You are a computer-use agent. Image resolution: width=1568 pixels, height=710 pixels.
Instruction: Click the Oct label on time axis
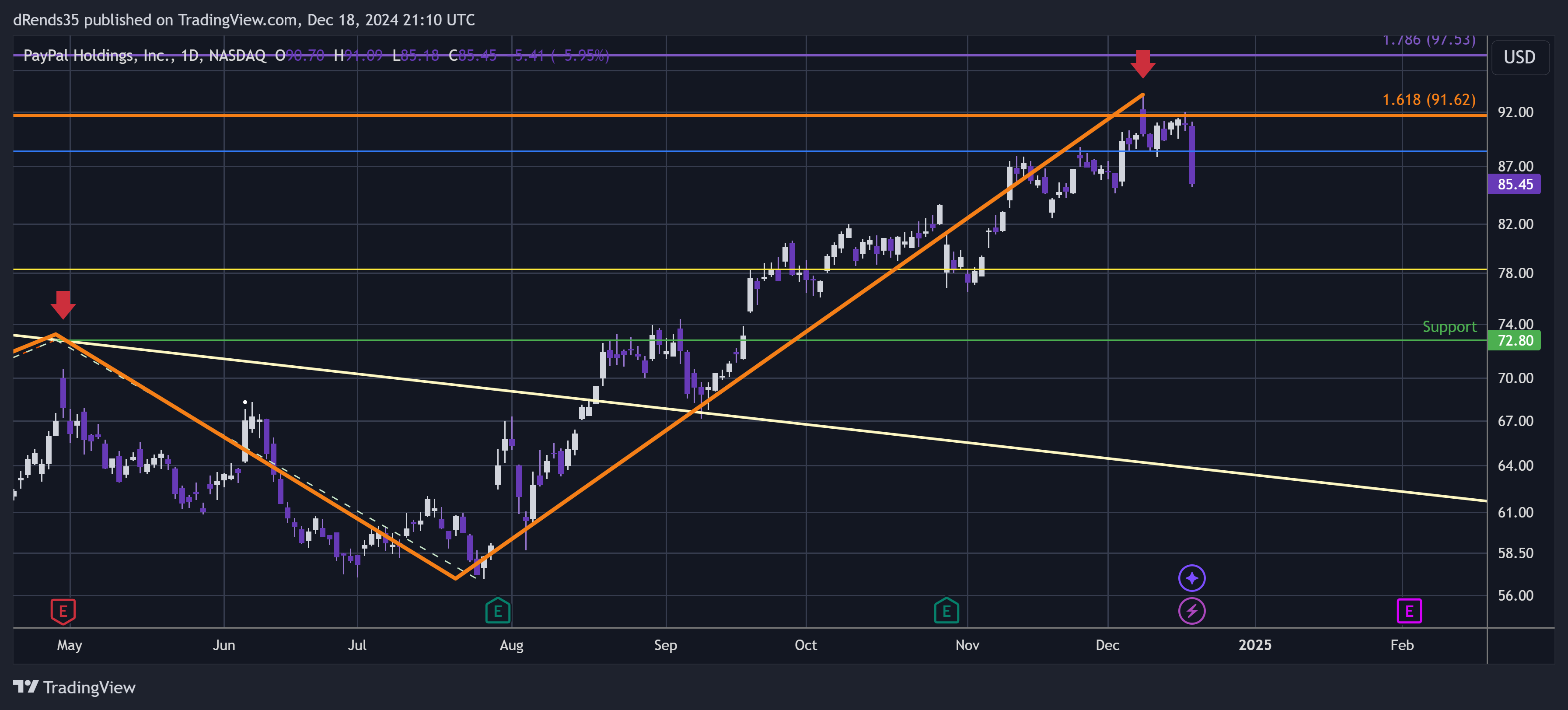[x=805, y=645]
